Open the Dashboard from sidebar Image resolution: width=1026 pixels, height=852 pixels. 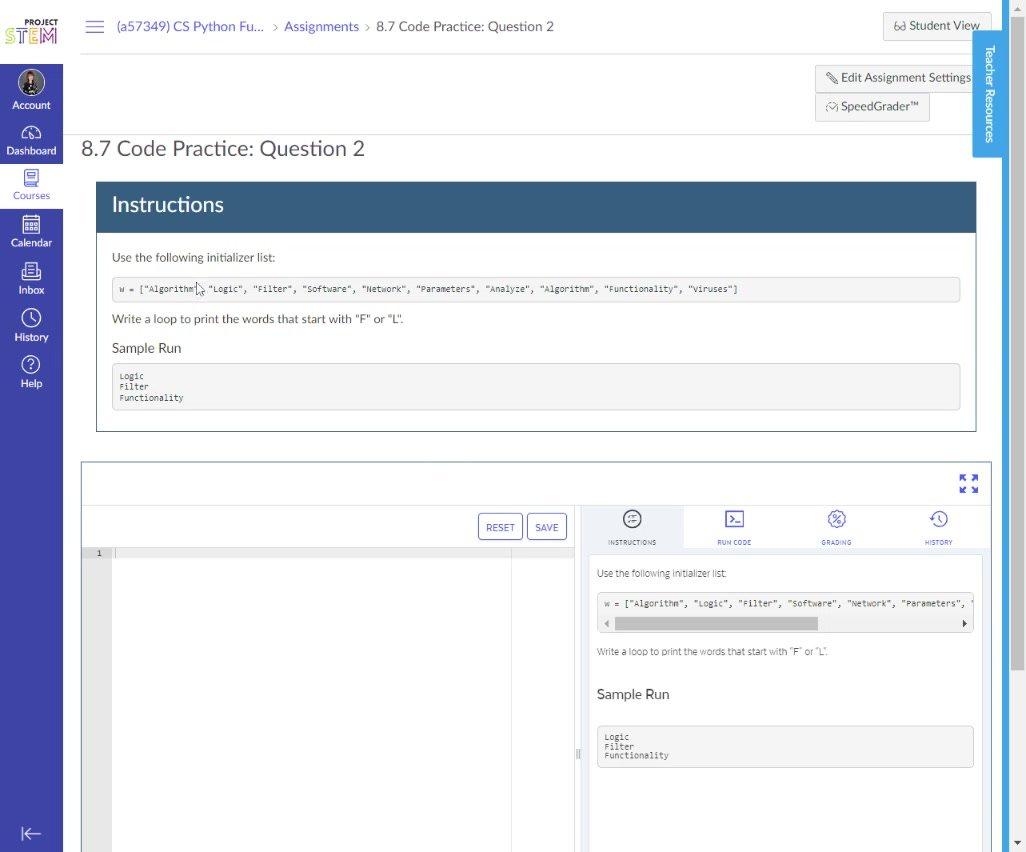point(31,140)
